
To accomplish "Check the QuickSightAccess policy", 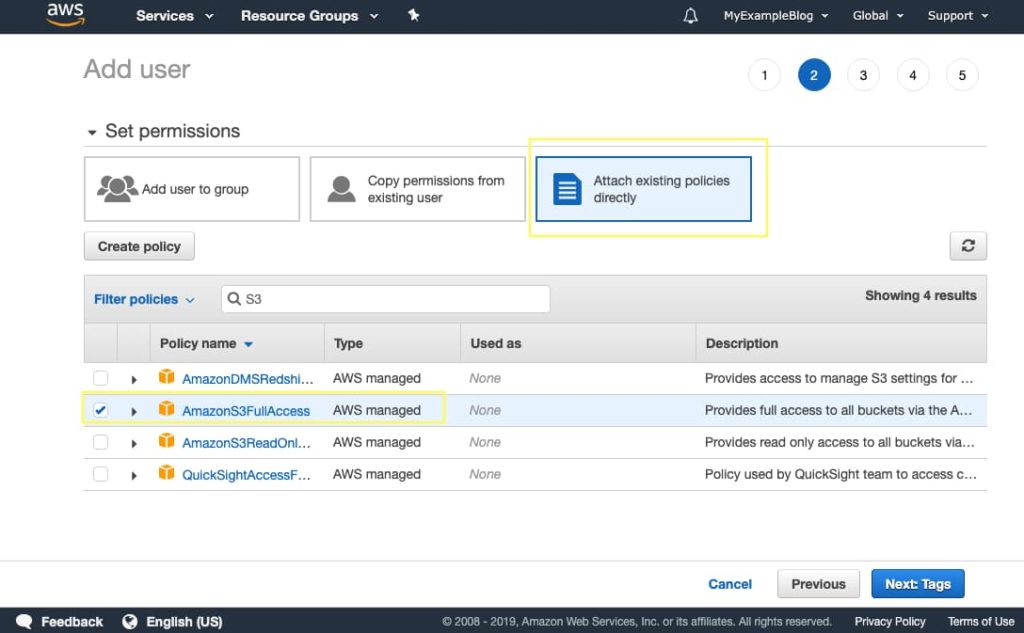I will pos(100,474).
